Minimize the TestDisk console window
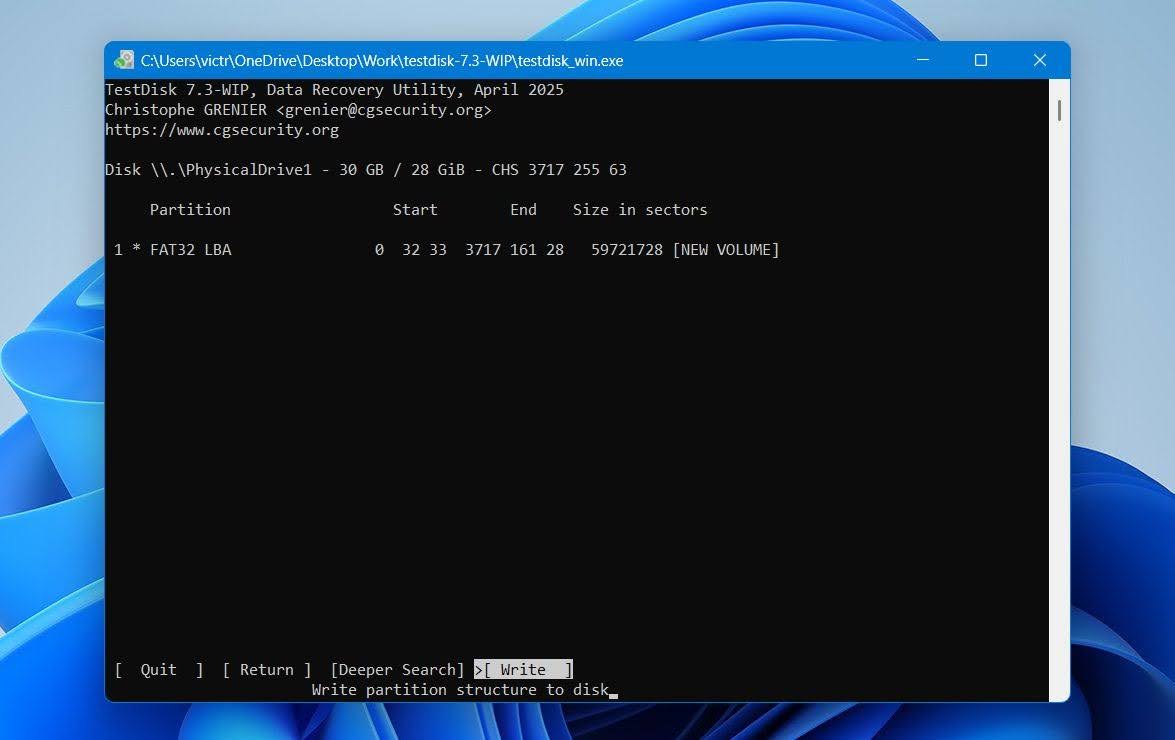 click(923, 60)
